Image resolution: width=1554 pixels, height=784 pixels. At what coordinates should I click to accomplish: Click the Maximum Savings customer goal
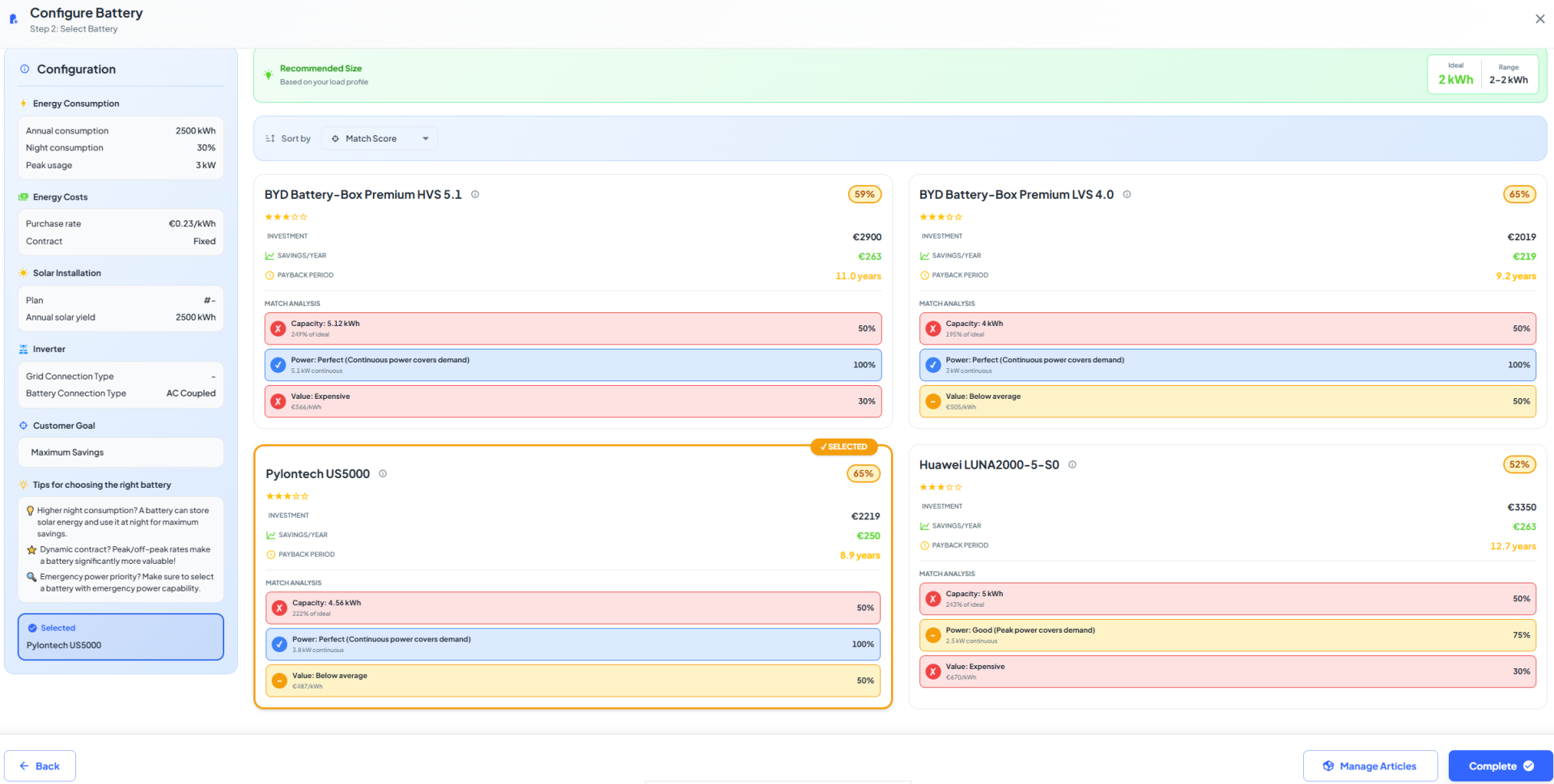121,452
